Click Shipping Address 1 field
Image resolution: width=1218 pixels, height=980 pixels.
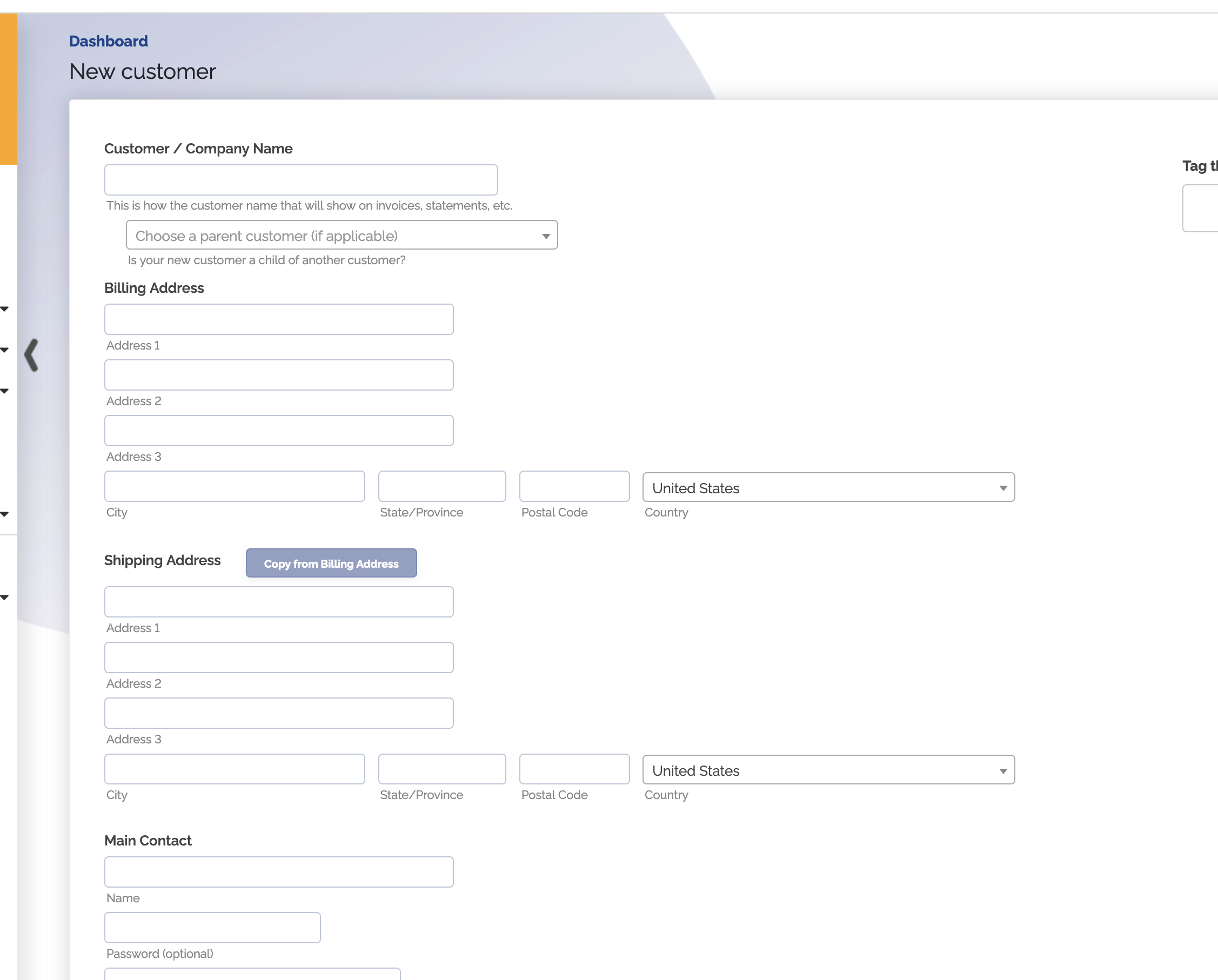click(x=278, y=601)
